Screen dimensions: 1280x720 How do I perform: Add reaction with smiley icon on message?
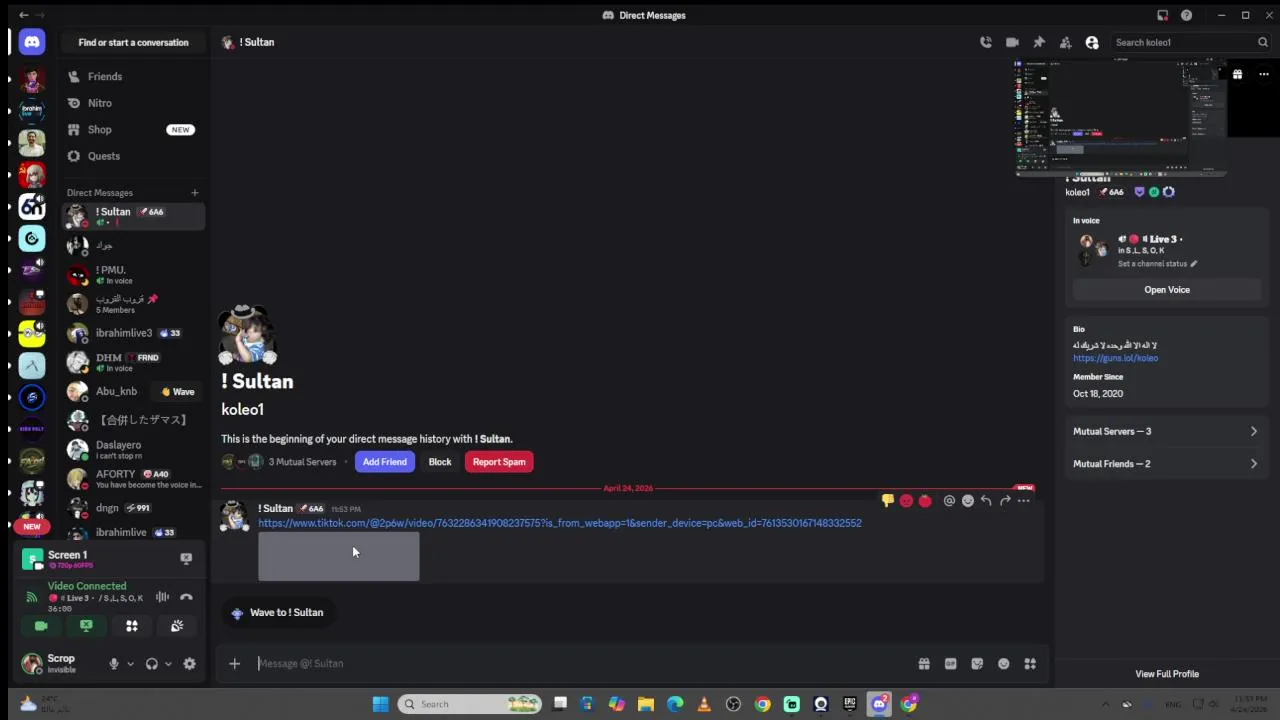coord(967,501)
